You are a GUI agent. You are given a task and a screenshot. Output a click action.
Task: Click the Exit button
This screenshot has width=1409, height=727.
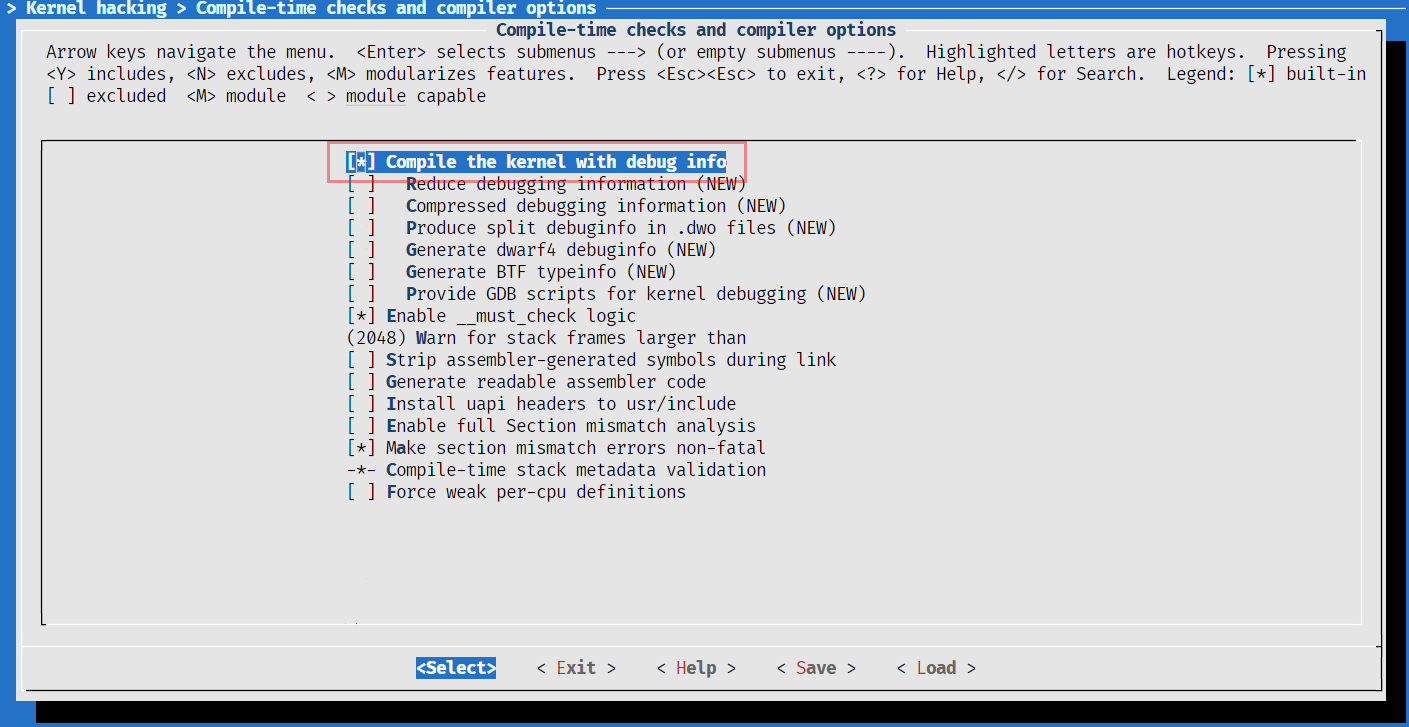coord(576,668)
